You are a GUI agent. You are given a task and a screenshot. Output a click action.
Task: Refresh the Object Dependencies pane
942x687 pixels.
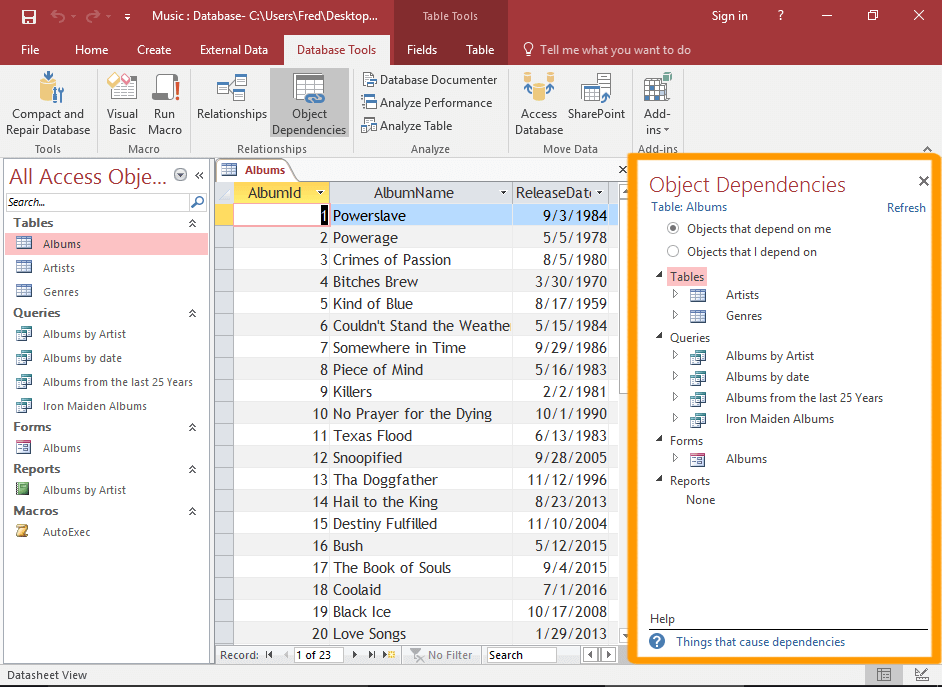[x=906, y=208]
